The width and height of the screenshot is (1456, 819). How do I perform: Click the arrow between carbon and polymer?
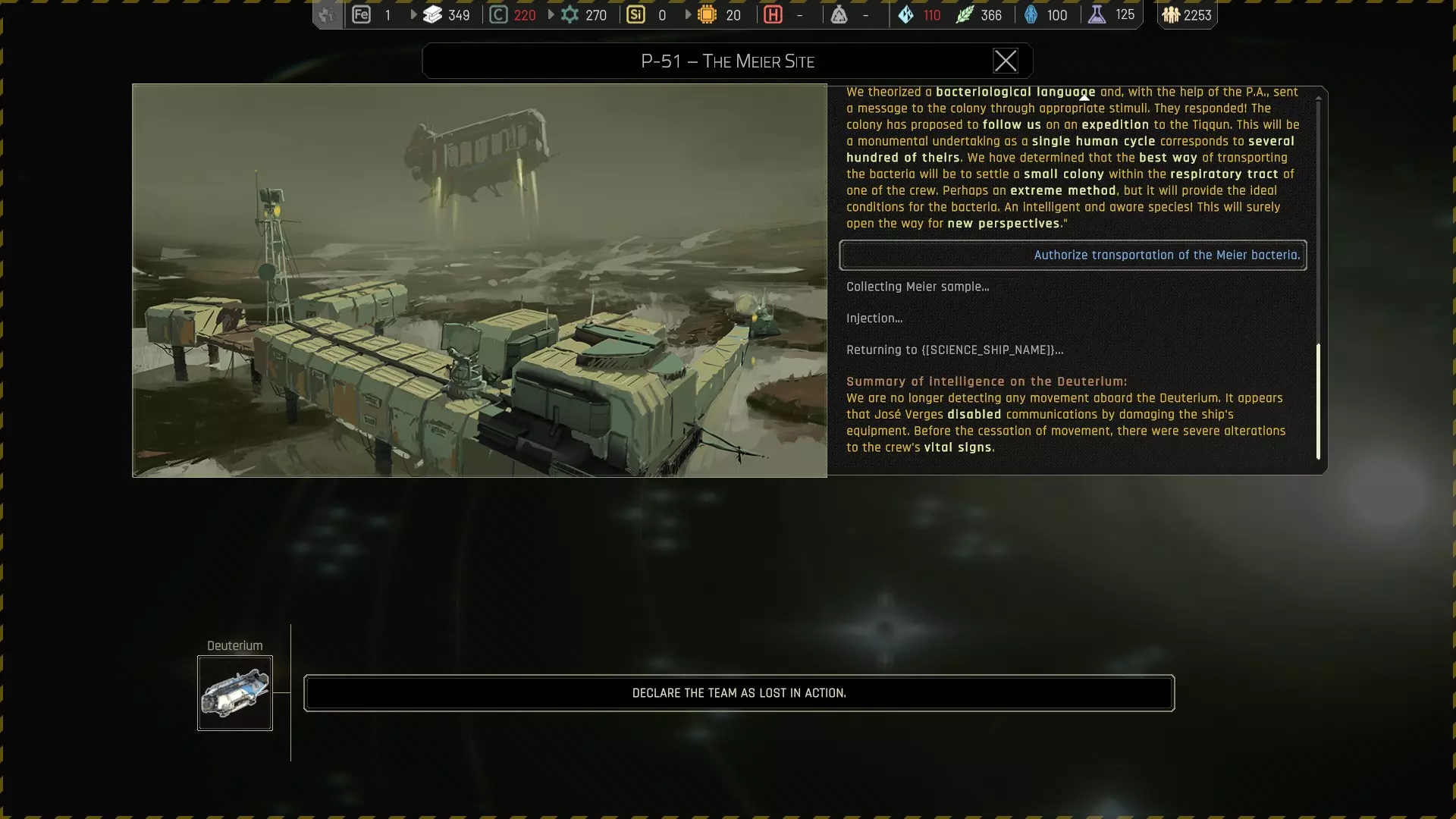[x=551, y=15]
